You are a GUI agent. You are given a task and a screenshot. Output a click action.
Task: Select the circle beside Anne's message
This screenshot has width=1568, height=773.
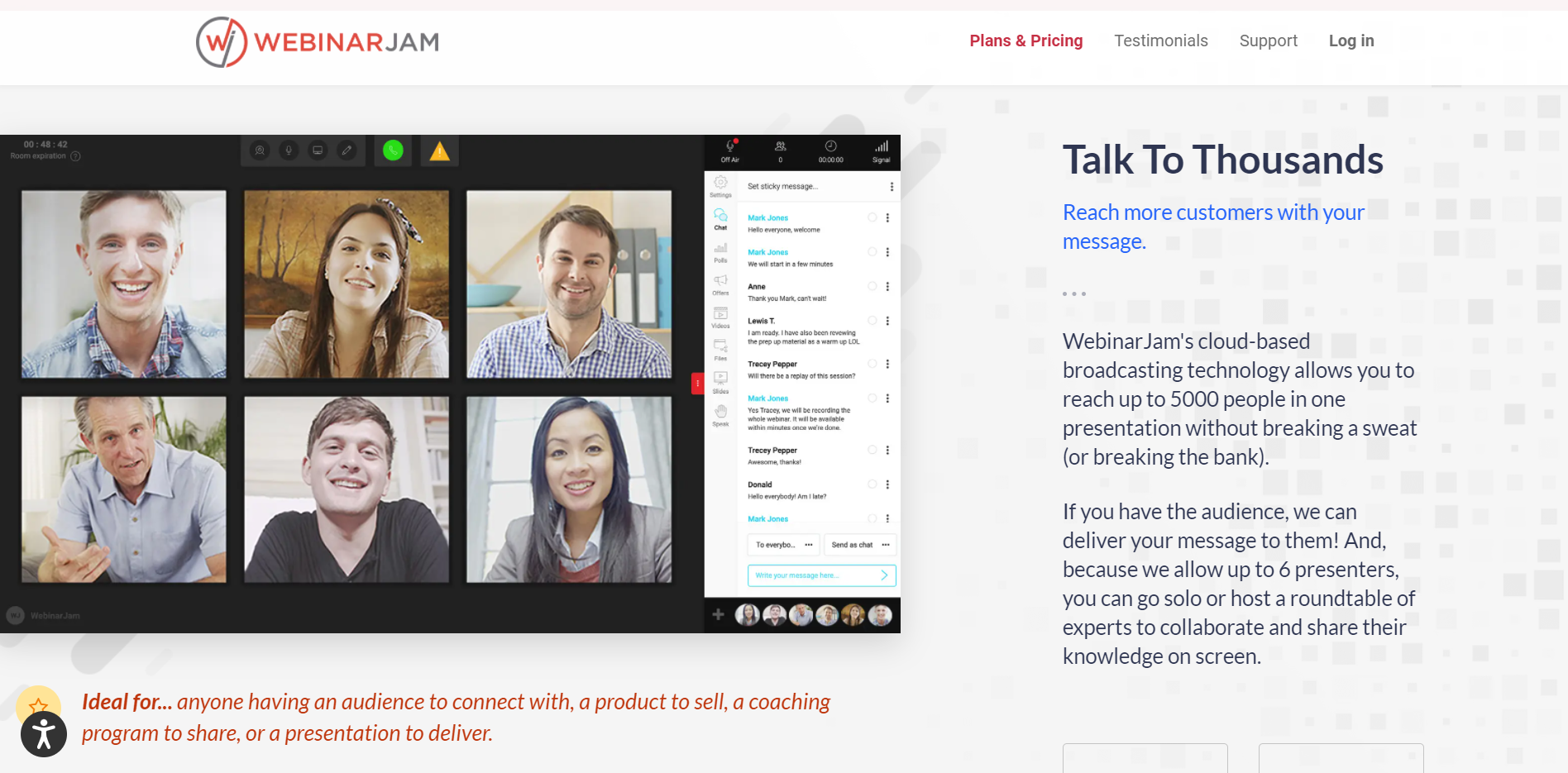click(x=872, y=286)
